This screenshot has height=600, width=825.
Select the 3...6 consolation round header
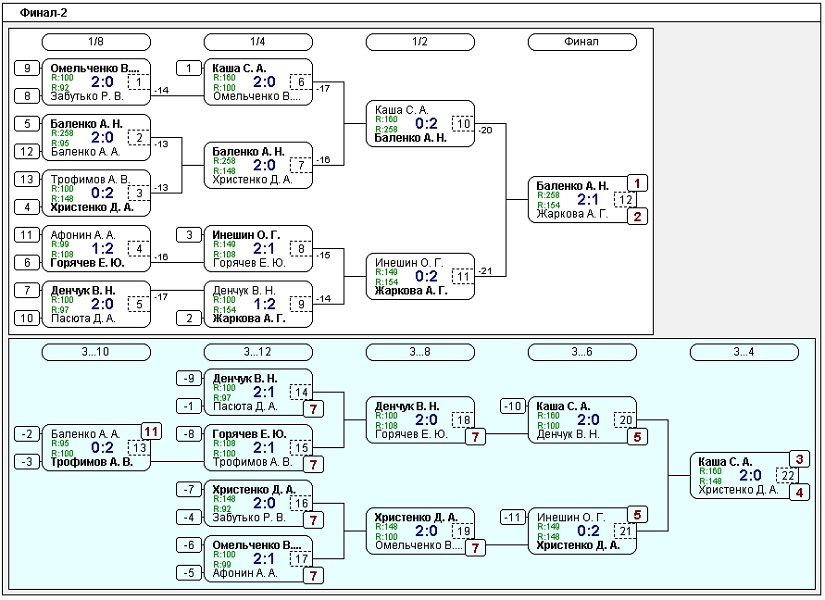click(582, 352)
